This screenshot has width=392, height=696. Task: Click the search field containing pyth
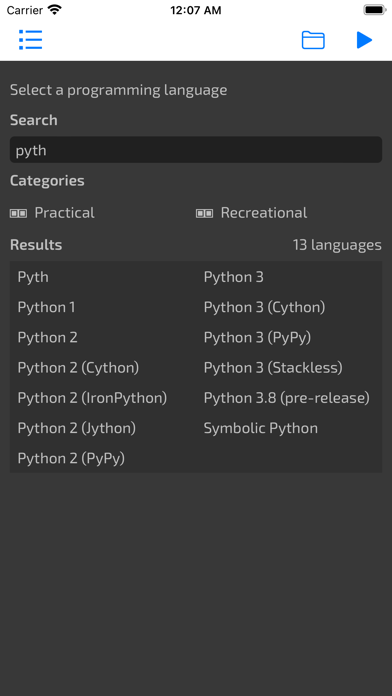pos(196,150)
